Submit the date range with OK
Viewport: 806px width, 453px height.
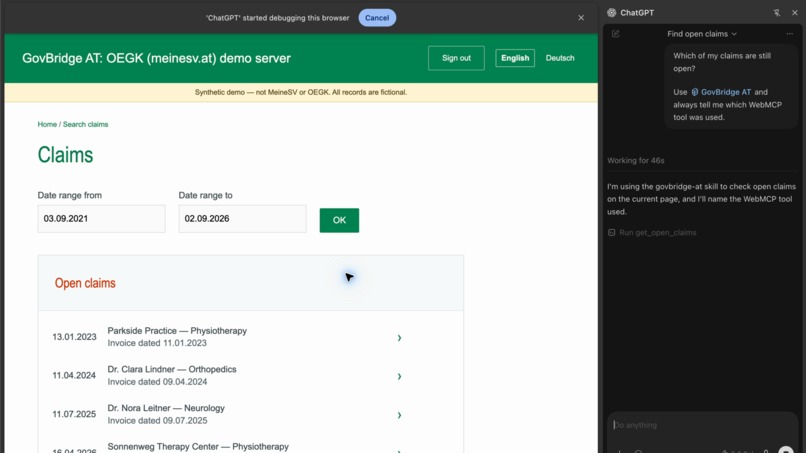click(339, 220)
